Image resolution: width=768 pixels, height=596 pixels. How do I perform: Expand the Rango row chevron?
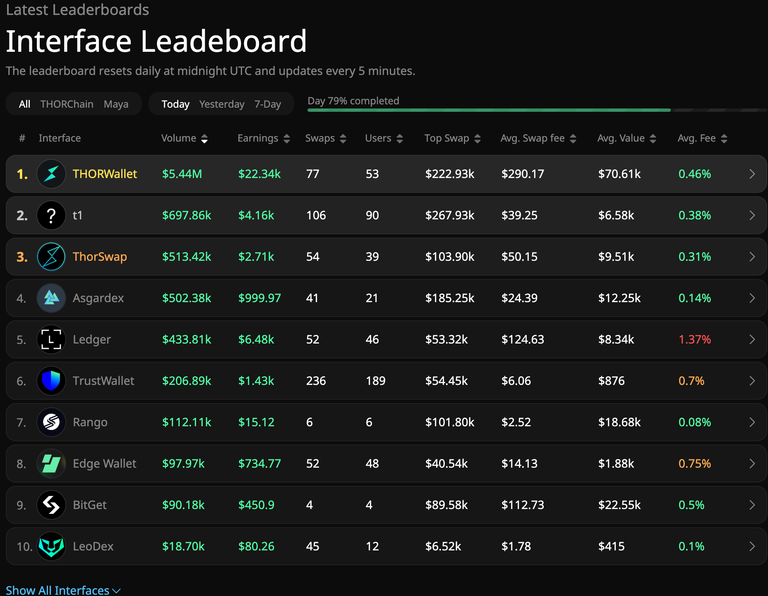(752, 422)
